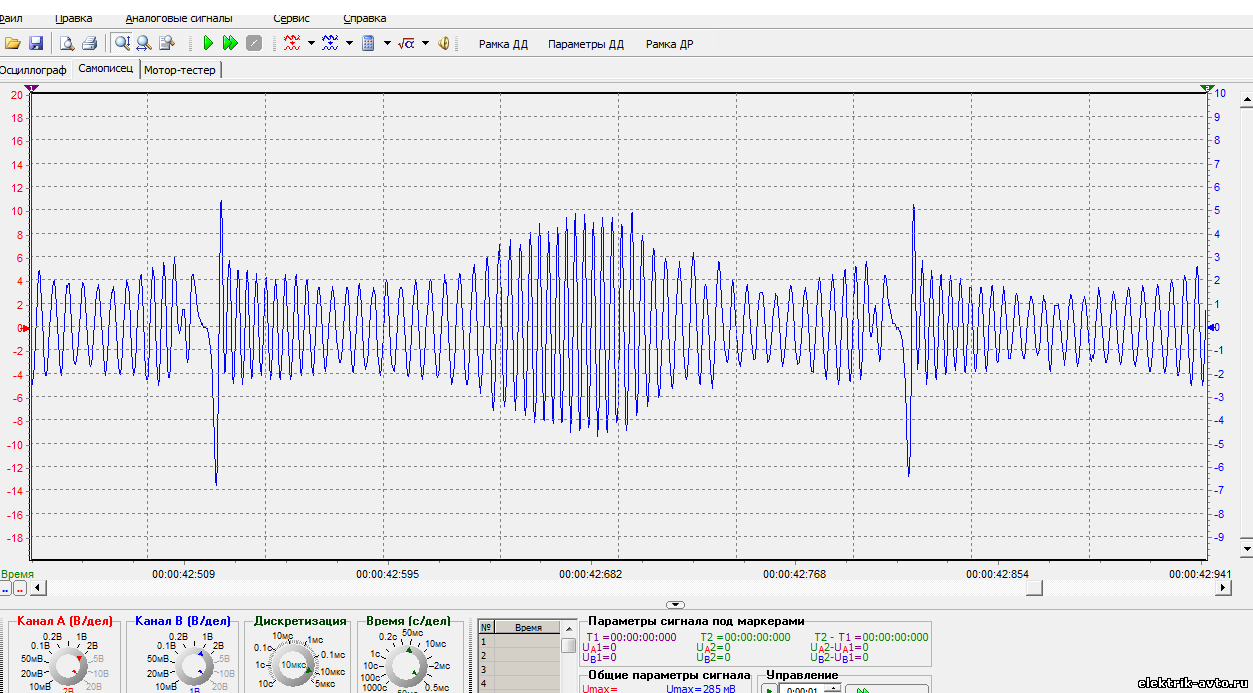Click the green marker triangle at chart top-right
Screen dimensions: 1253x693
[x=1208, y=89]
